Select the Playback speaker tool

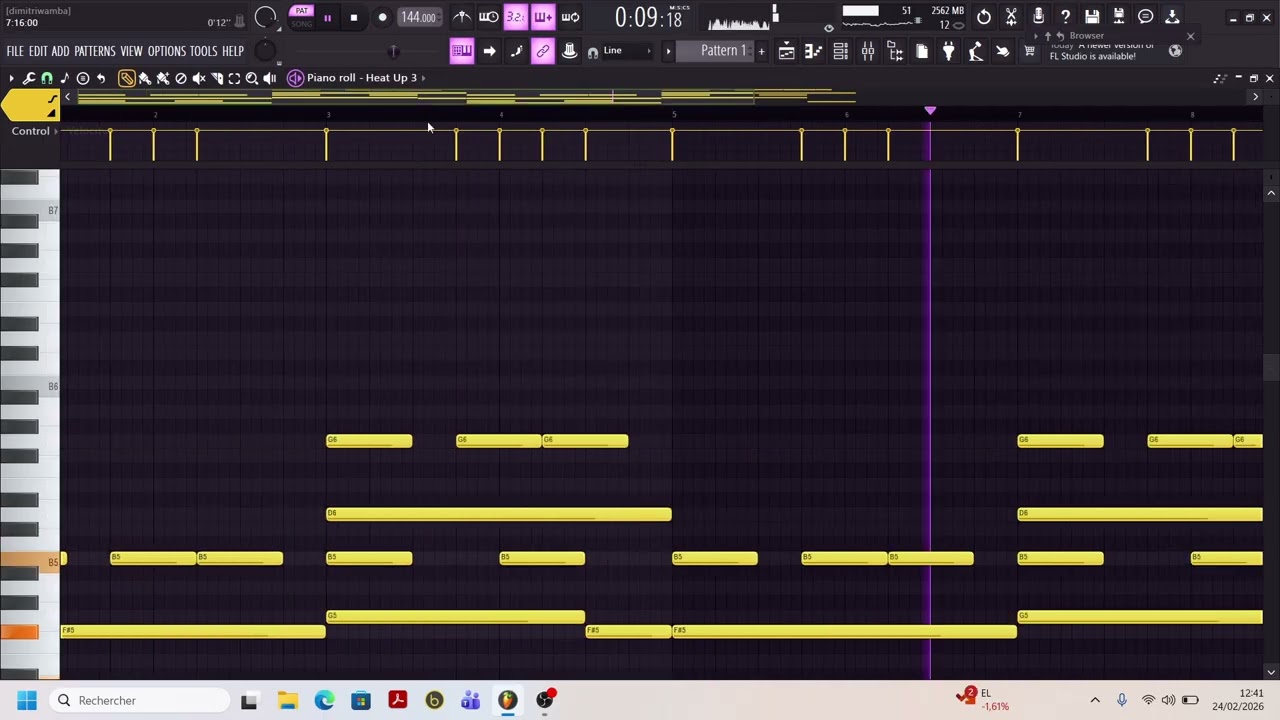coord(270,78)
